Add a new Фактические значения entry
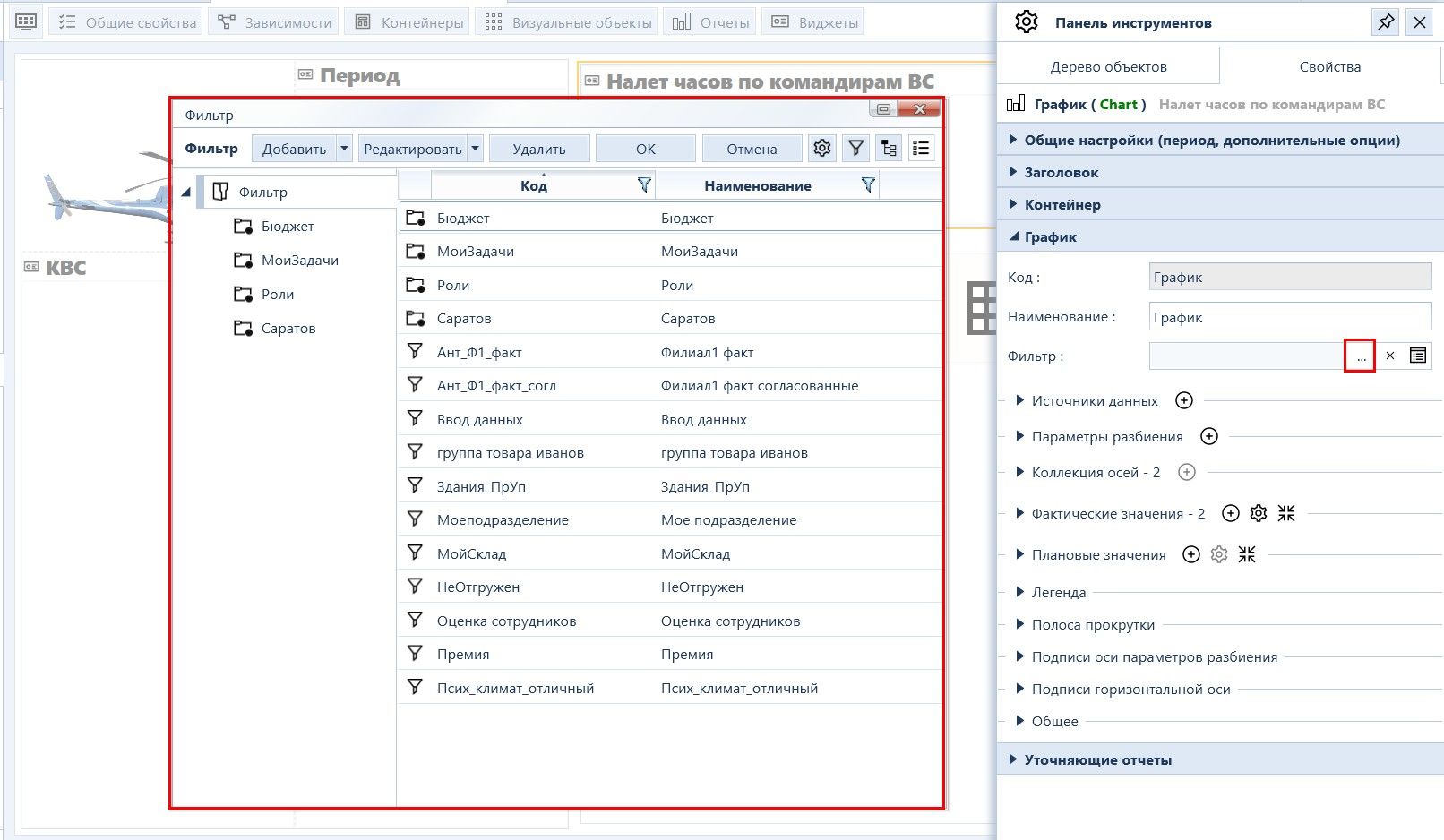Screen dimensions: 1444x840 click(x=1231, y=513)
